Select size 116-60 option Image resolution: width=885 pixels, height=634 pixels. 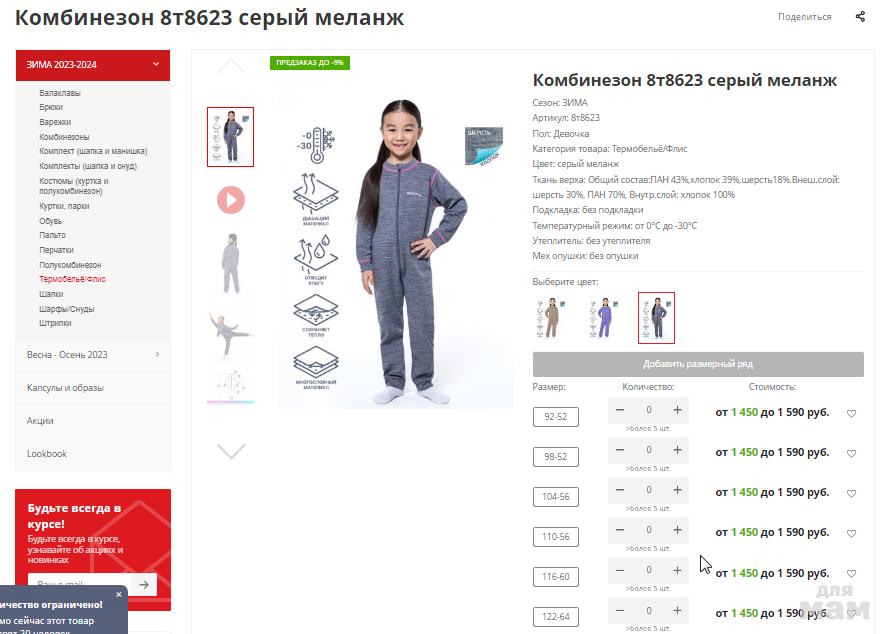coord(555,577)
